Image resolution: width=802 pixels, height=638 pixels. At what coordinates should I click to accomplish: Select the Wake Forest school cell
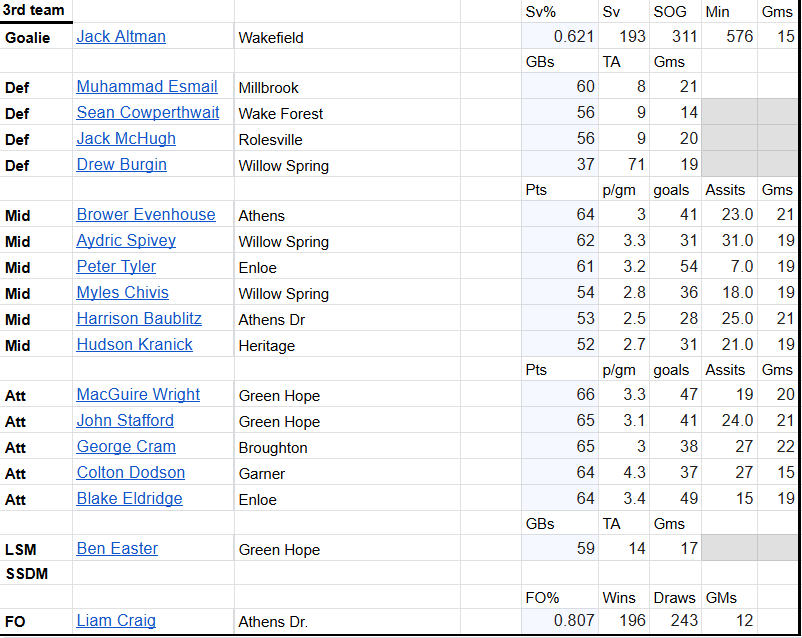(347, 113)
